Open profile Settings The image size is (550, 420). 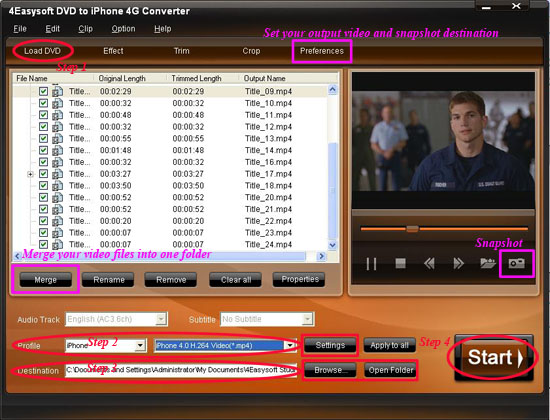[330, 345]
